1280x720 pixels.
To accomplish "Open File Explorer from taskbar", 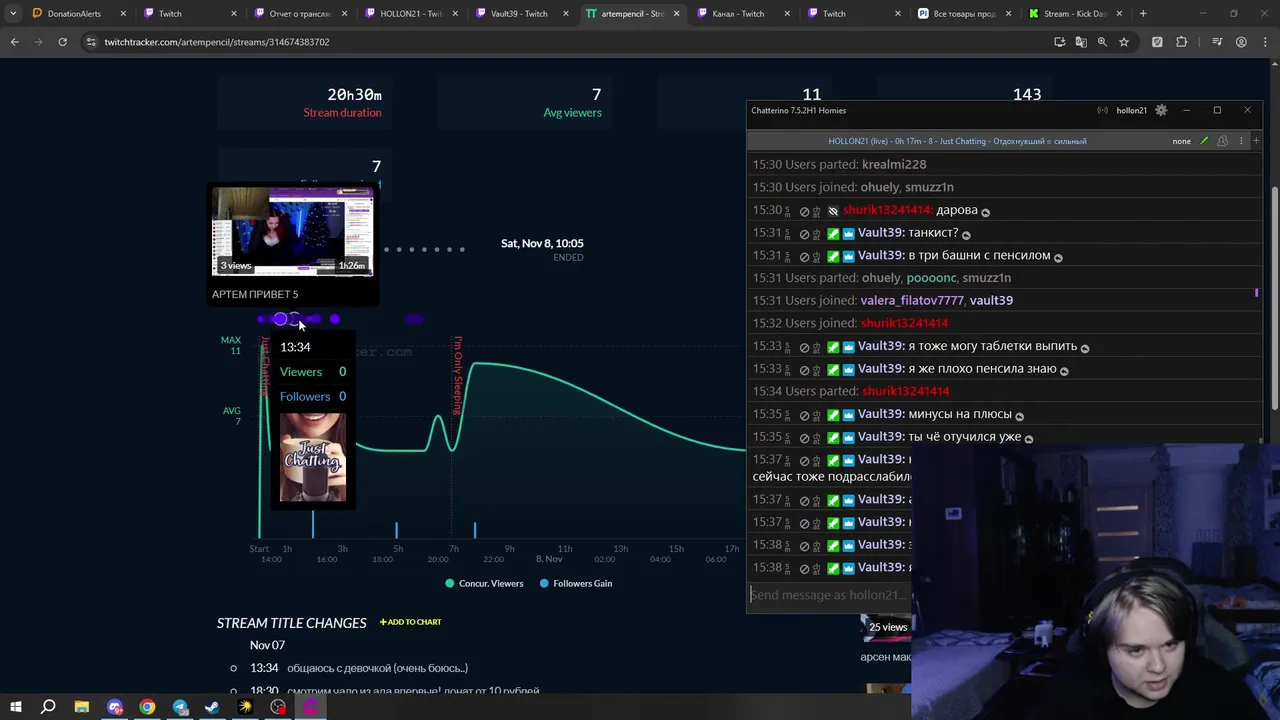I will (81, 707).
